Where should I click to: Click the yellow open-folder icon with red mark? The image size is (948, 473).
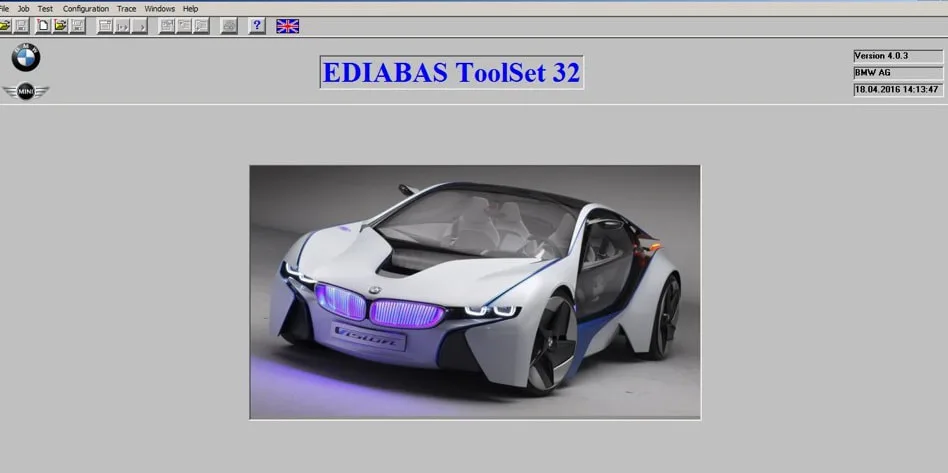click(60, 25)
